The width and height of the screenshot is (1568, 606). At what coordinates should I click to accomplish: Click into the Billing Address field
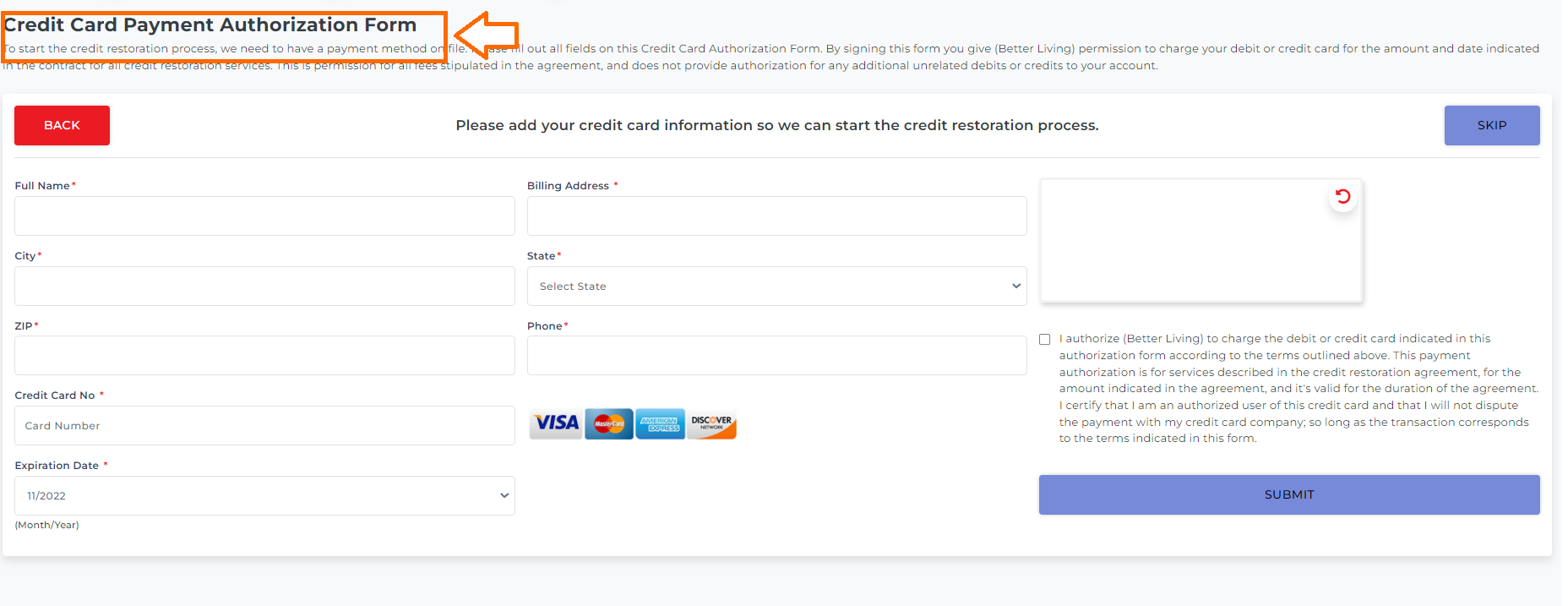776,216
